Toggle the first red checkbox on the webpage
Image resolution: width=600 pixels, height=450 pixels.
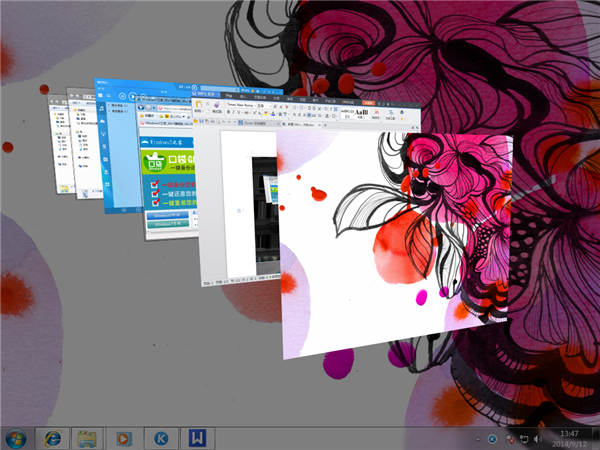click(155, 184)
